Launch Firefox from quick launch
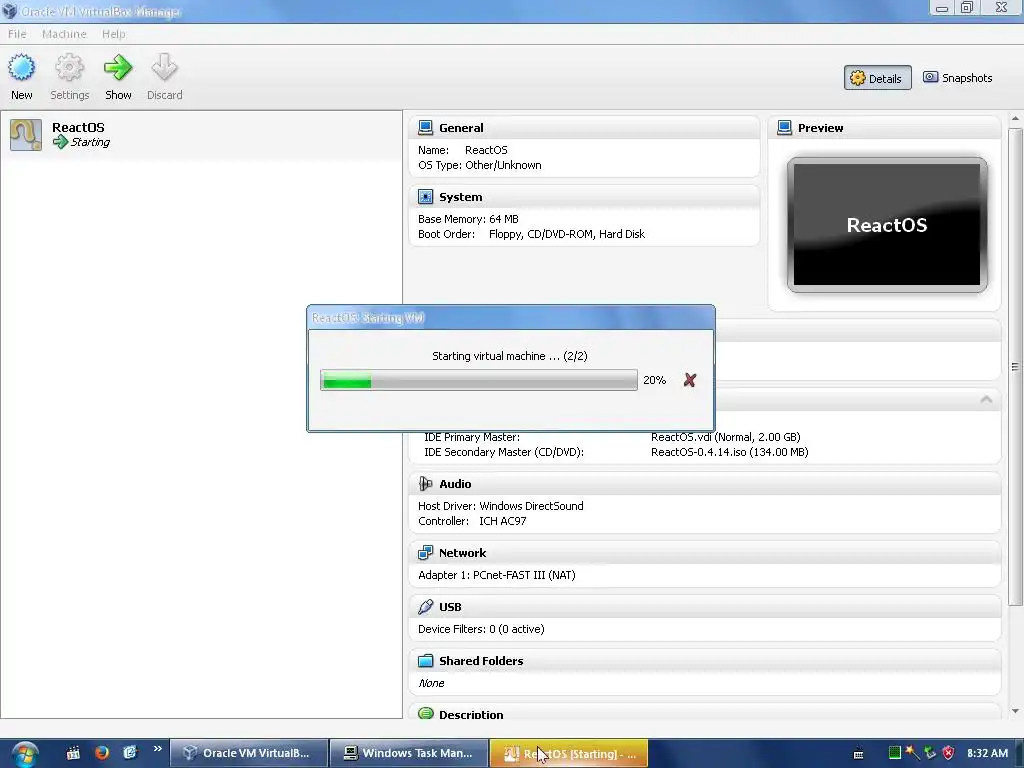The height and width of the screenshot is (768, 1024). 102,753
